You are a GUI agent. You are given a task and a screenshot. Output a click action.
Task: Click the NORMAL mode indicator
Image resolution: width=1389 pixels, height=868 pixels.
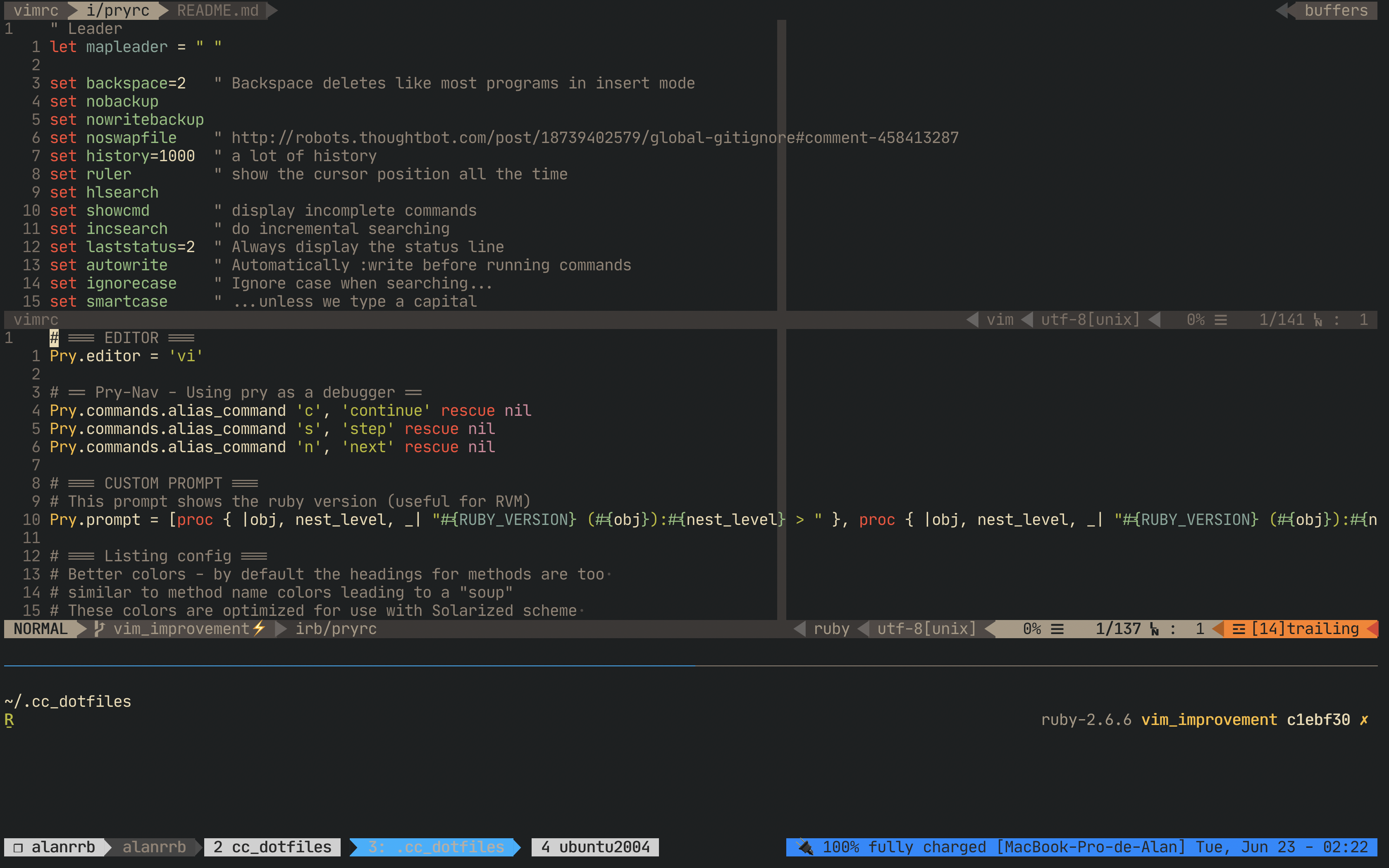tap(40, 629)
